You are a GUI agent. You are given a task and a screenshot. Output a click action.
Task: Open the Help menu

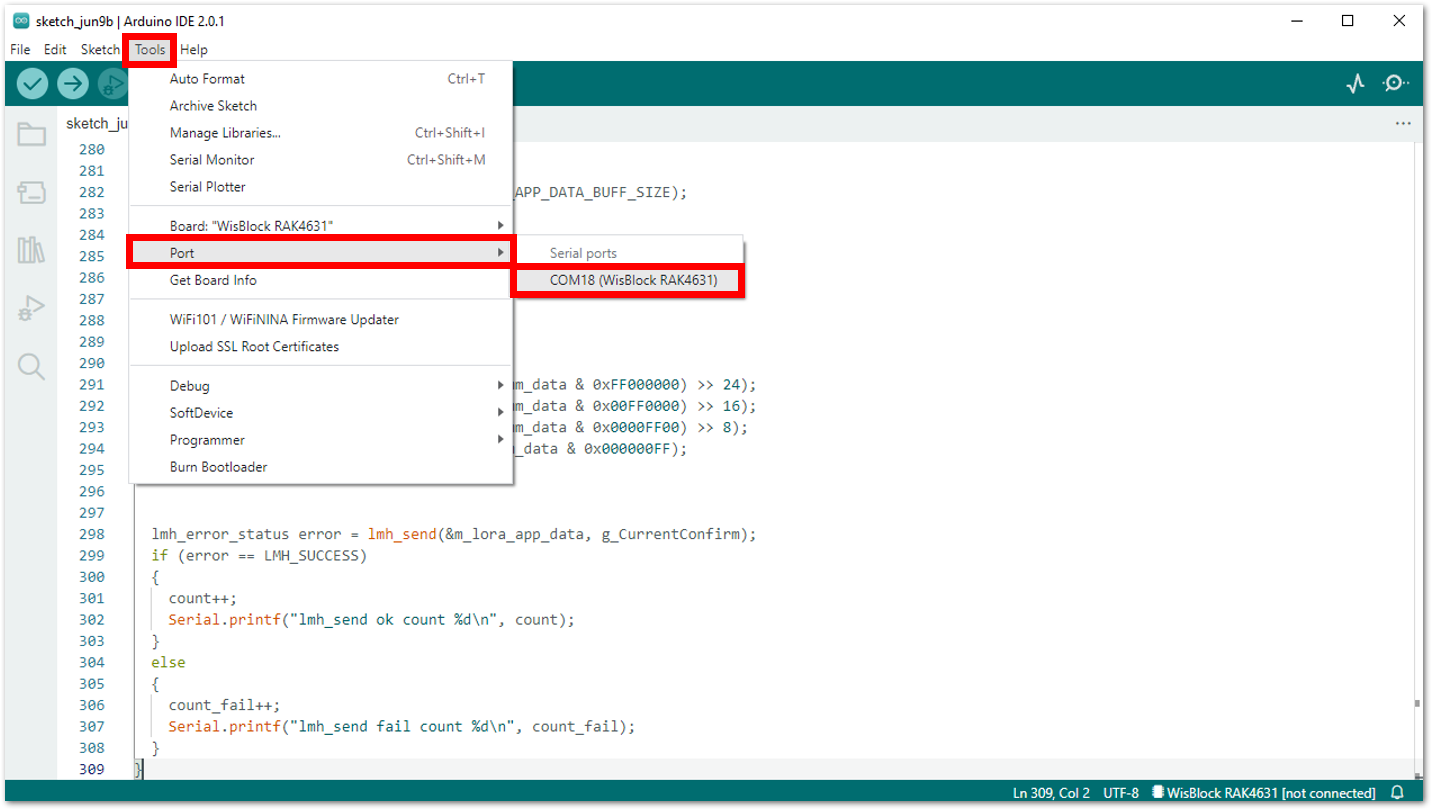194,49
